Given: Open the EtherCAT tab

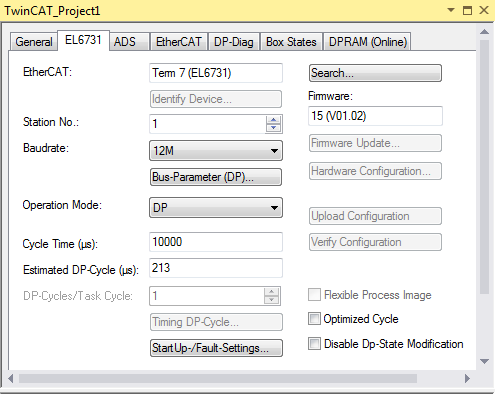Looking at the screenshot, I should 179,42.
